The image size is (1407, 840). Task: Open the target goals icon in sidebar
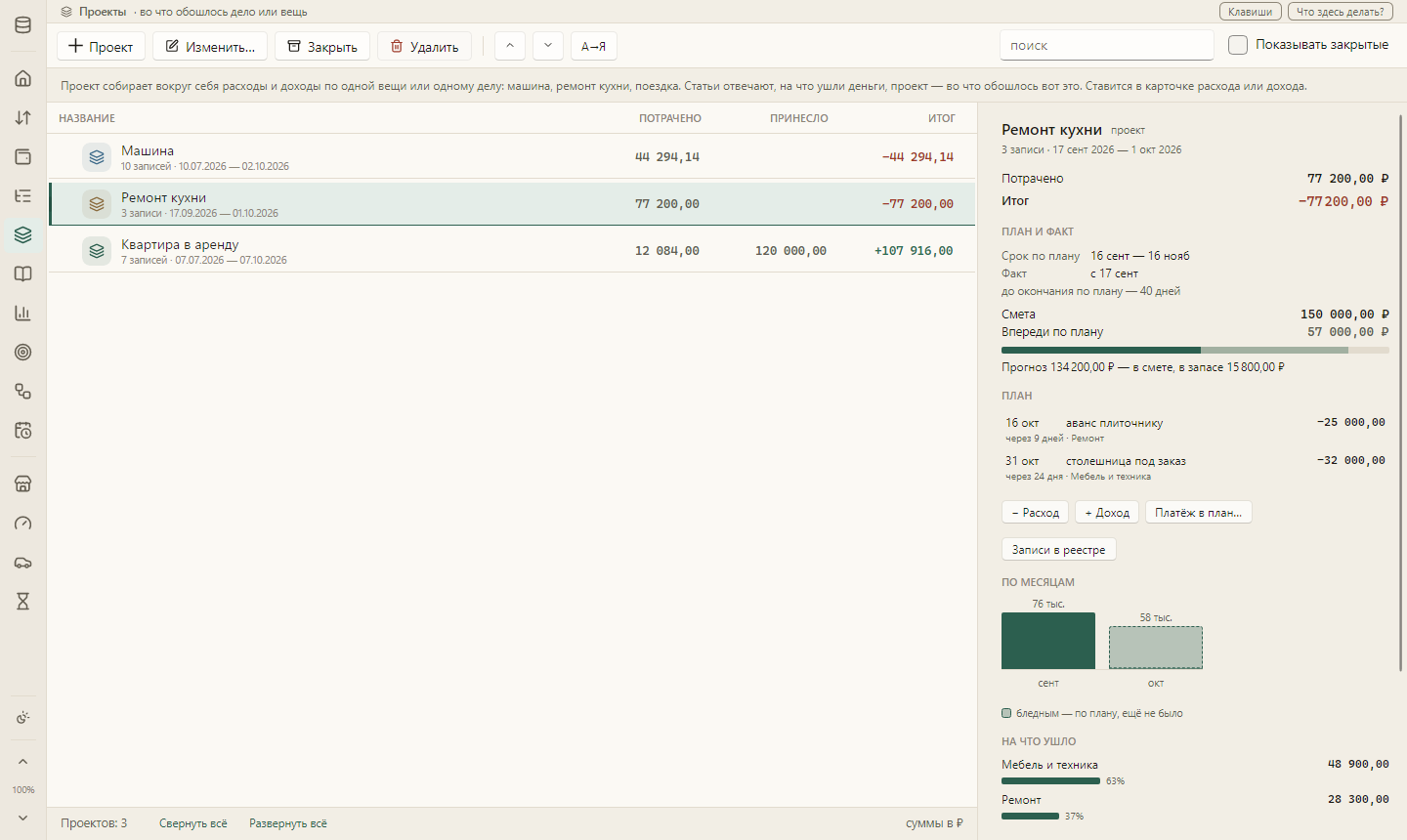click(23, 352)
